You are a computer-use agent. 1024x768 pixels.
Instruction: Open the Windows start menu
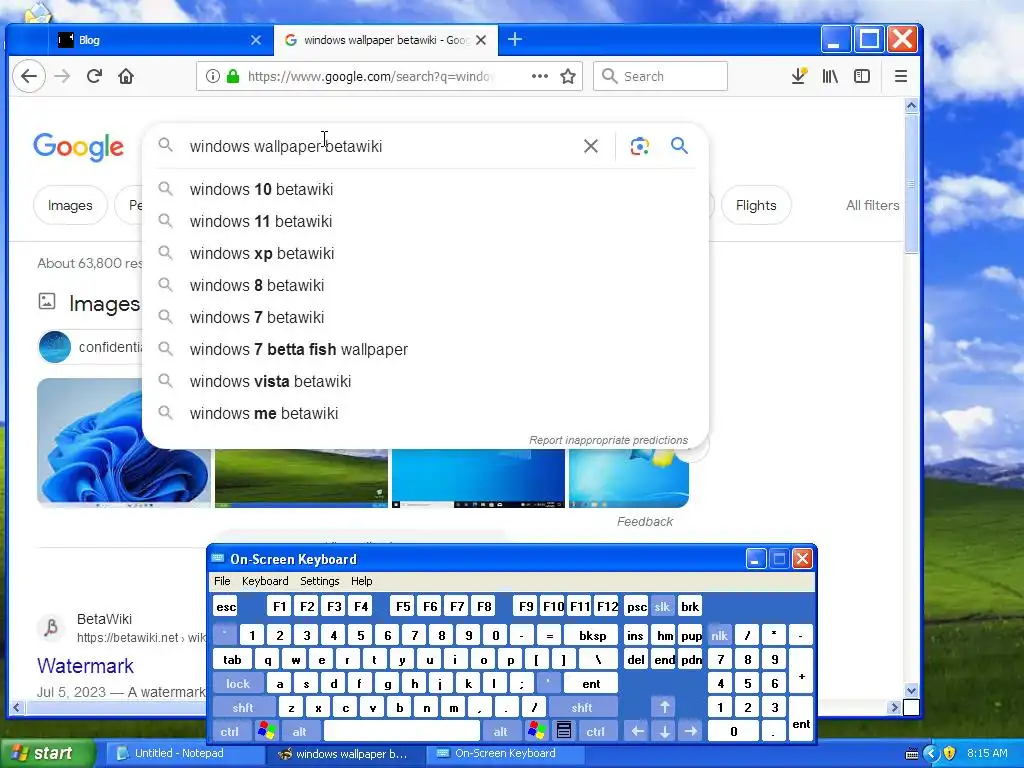pyautogui.click(x=47, y=754)
